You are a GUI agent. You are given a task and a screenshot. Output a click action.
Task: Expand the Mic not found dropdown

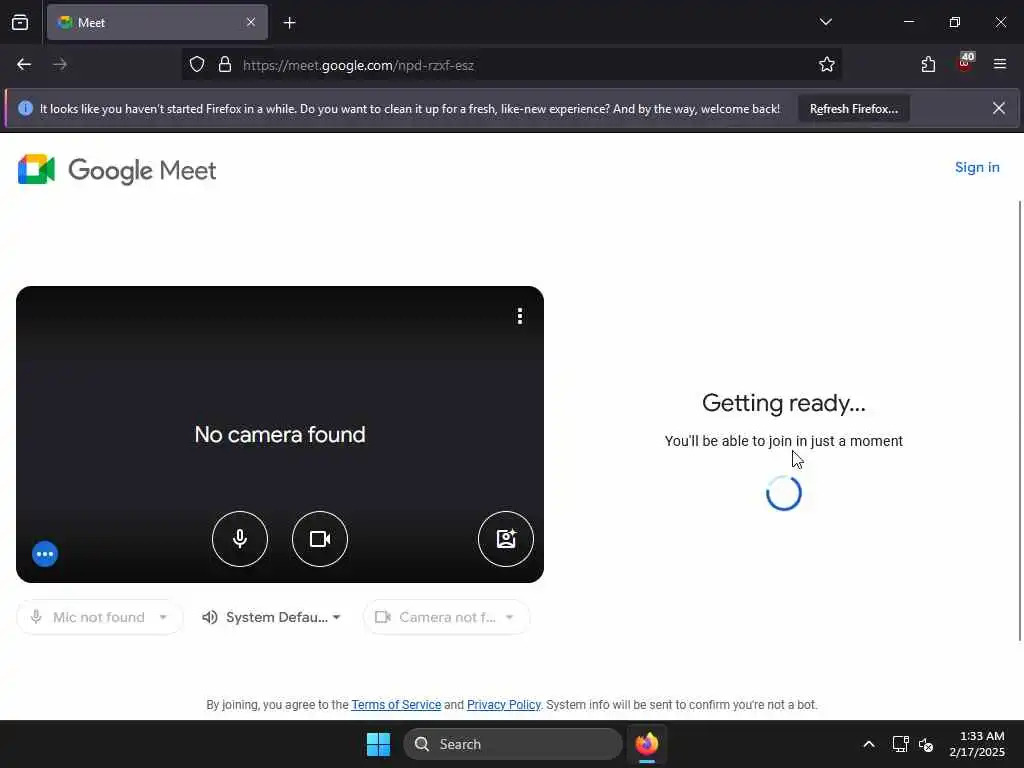(99, 617)
